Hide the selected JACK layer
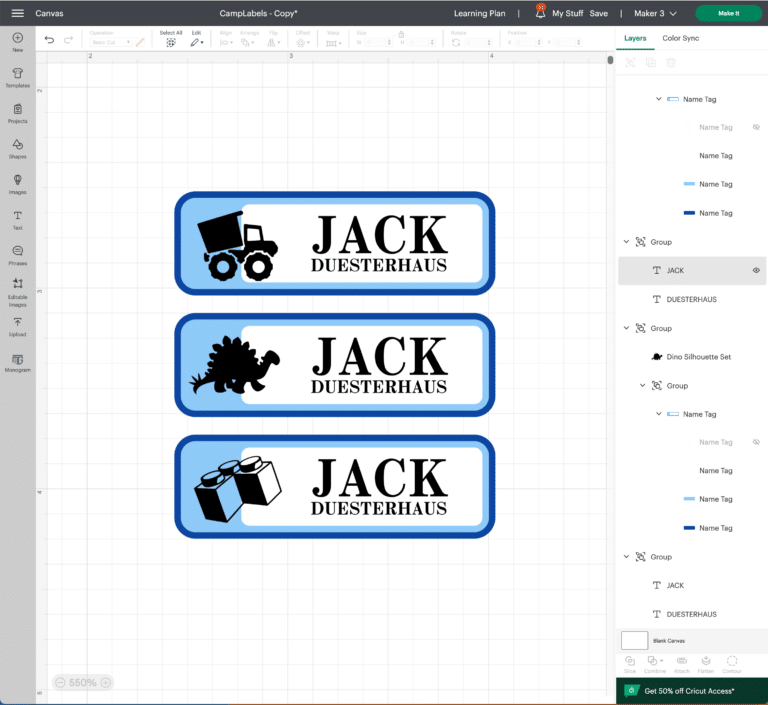The image size is (768, 705). (756, 270)
